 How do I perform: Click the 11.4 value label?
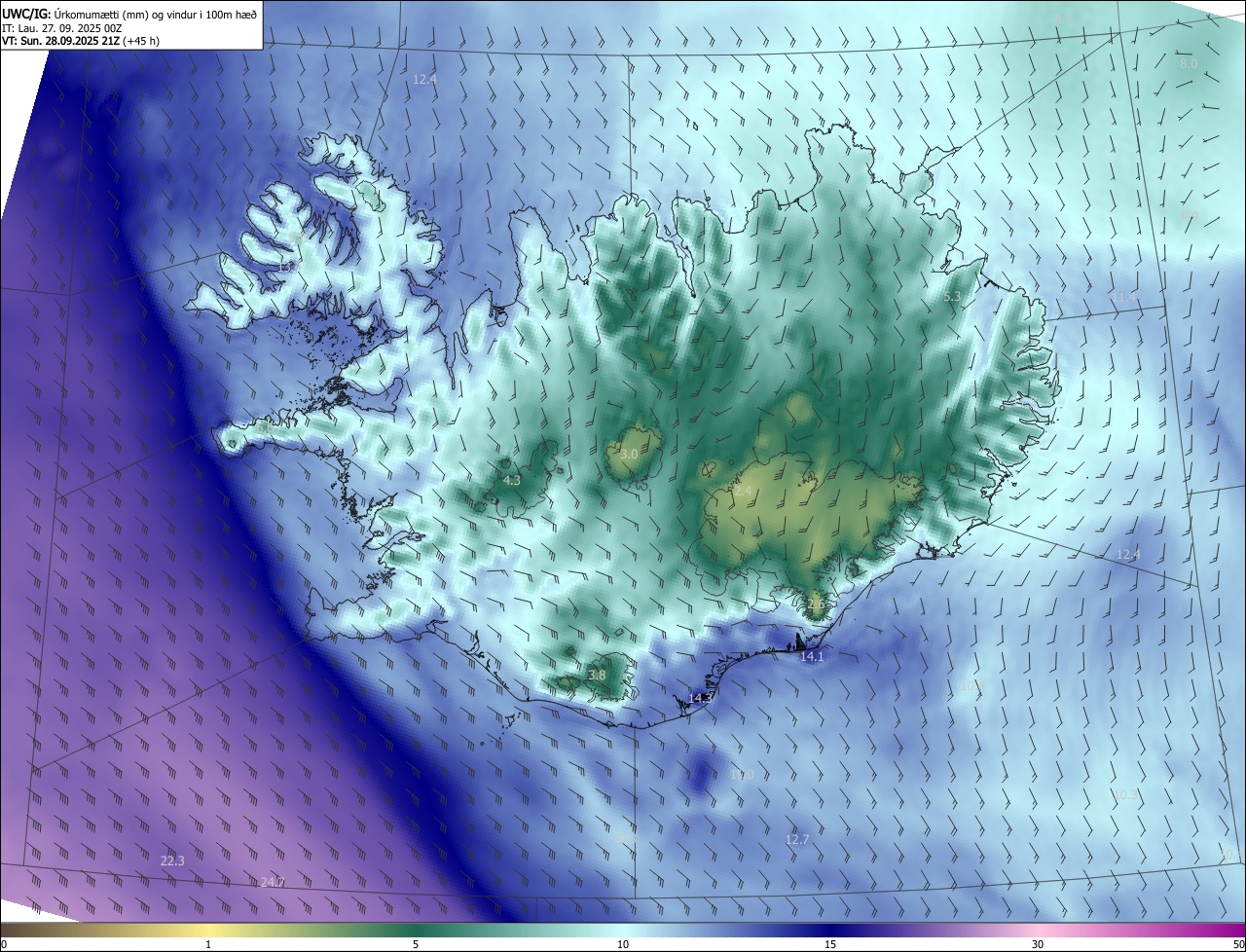[1125, 296]
